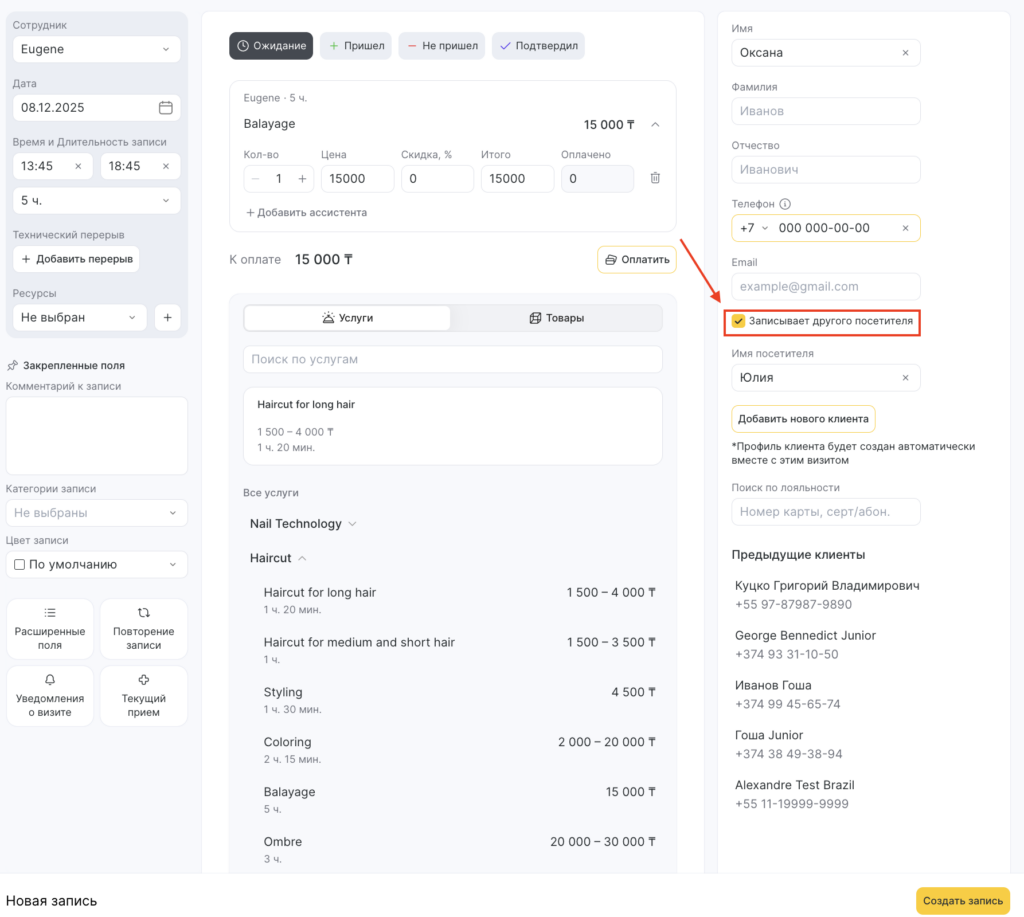This screenshot has height=917, width=1024.
Task: Delete the Balayage service with trash icon
Action: tap(655, 178)
